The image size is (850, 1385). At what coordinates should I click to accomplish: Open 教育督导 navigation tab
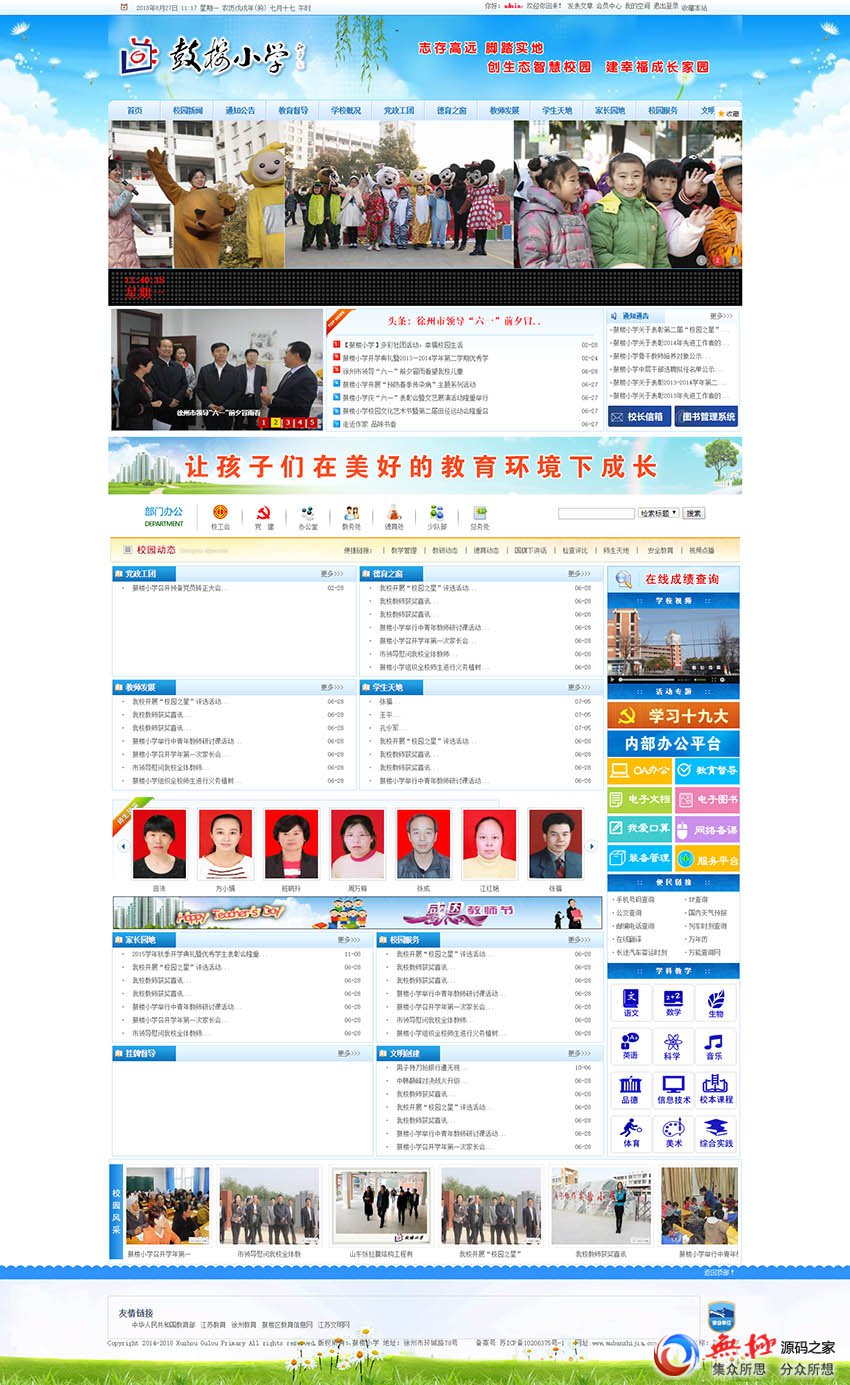[293, 111]
